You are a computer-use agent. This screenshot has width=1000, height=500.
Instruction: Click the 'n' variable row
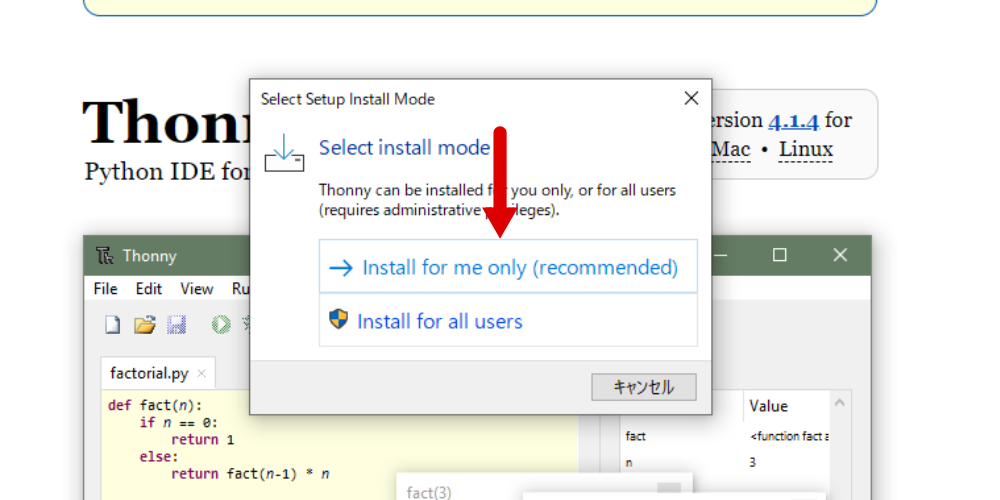coord(725,462)
